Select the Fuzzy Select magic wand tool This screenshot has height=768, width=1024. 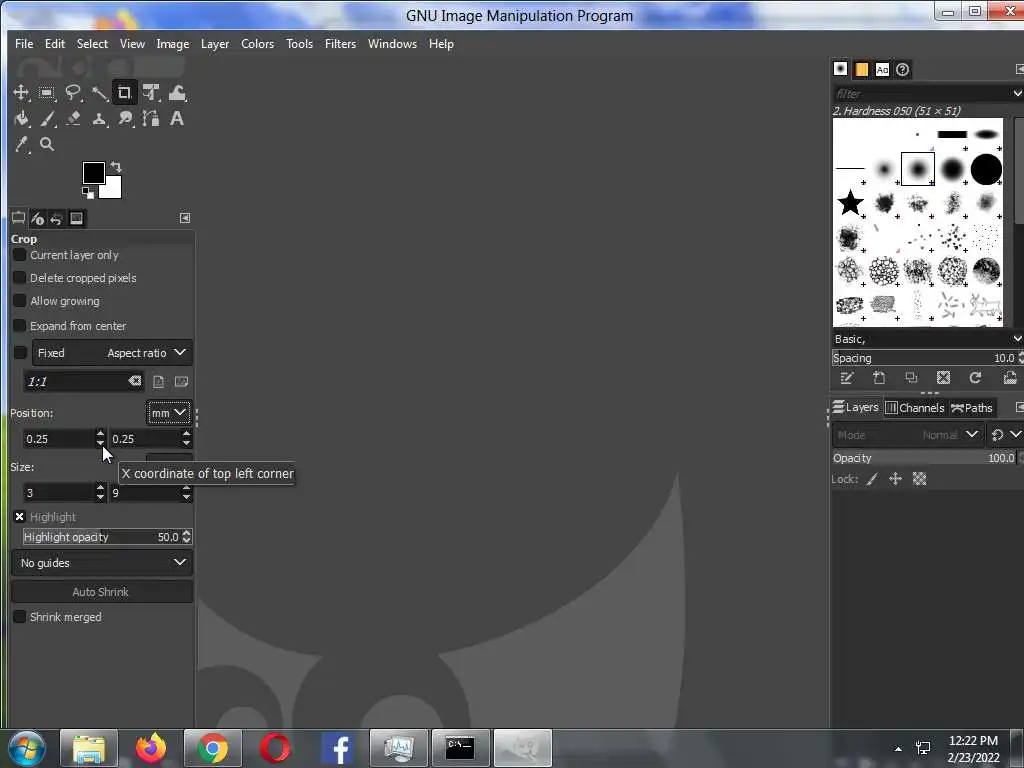point(99,93)
